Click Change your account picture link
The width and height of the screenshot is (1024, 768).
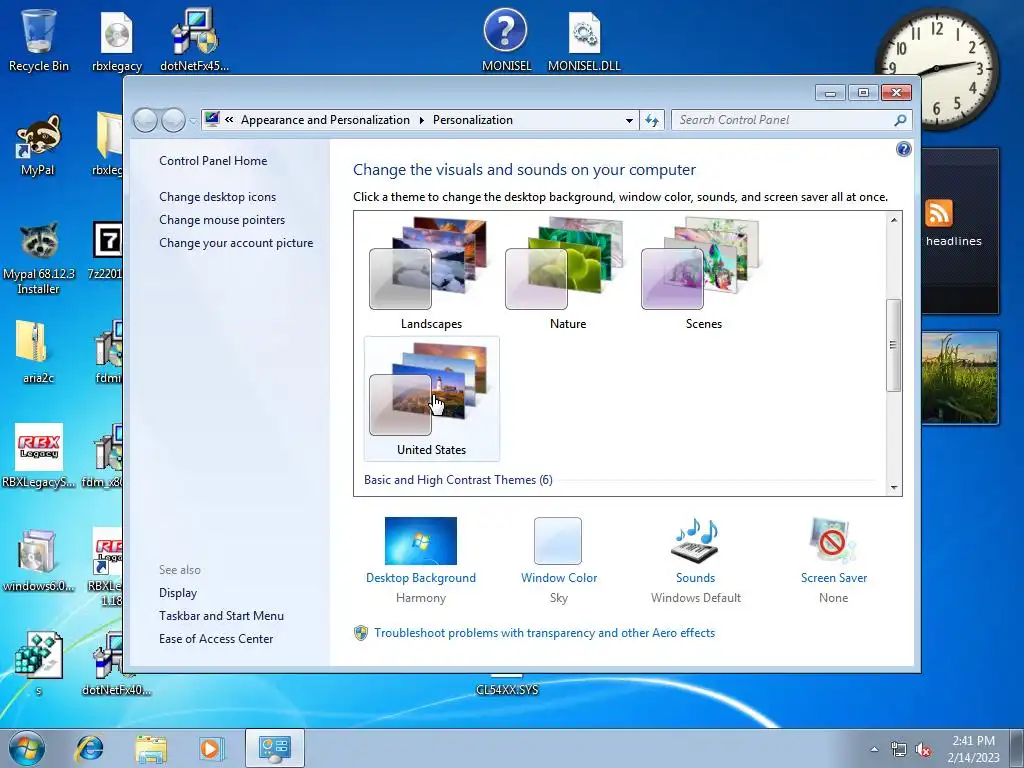(x=236, y=242)
